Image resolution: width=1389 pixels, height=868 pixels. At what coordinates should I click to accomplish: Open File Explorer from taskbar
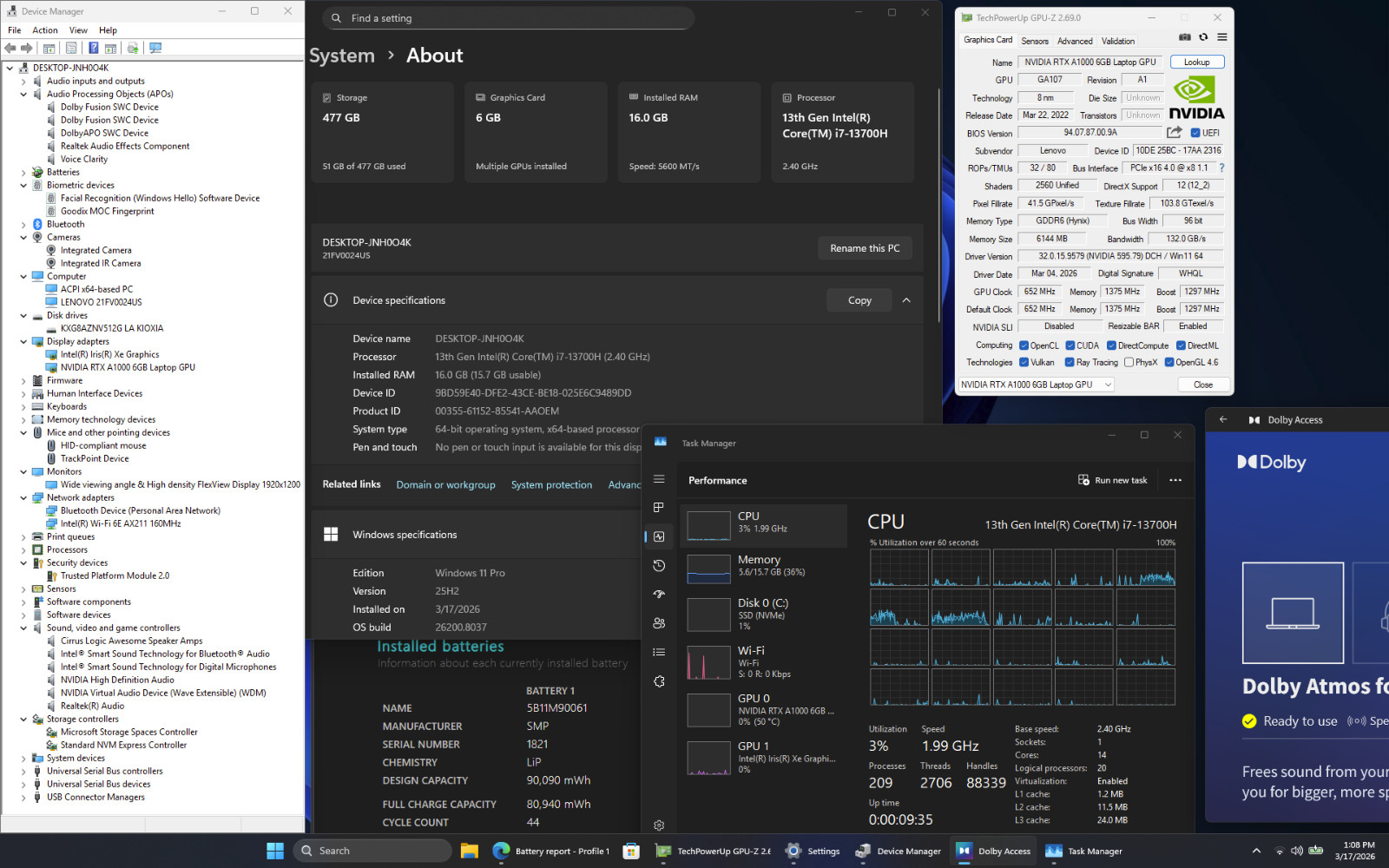(x=470, y=851)
